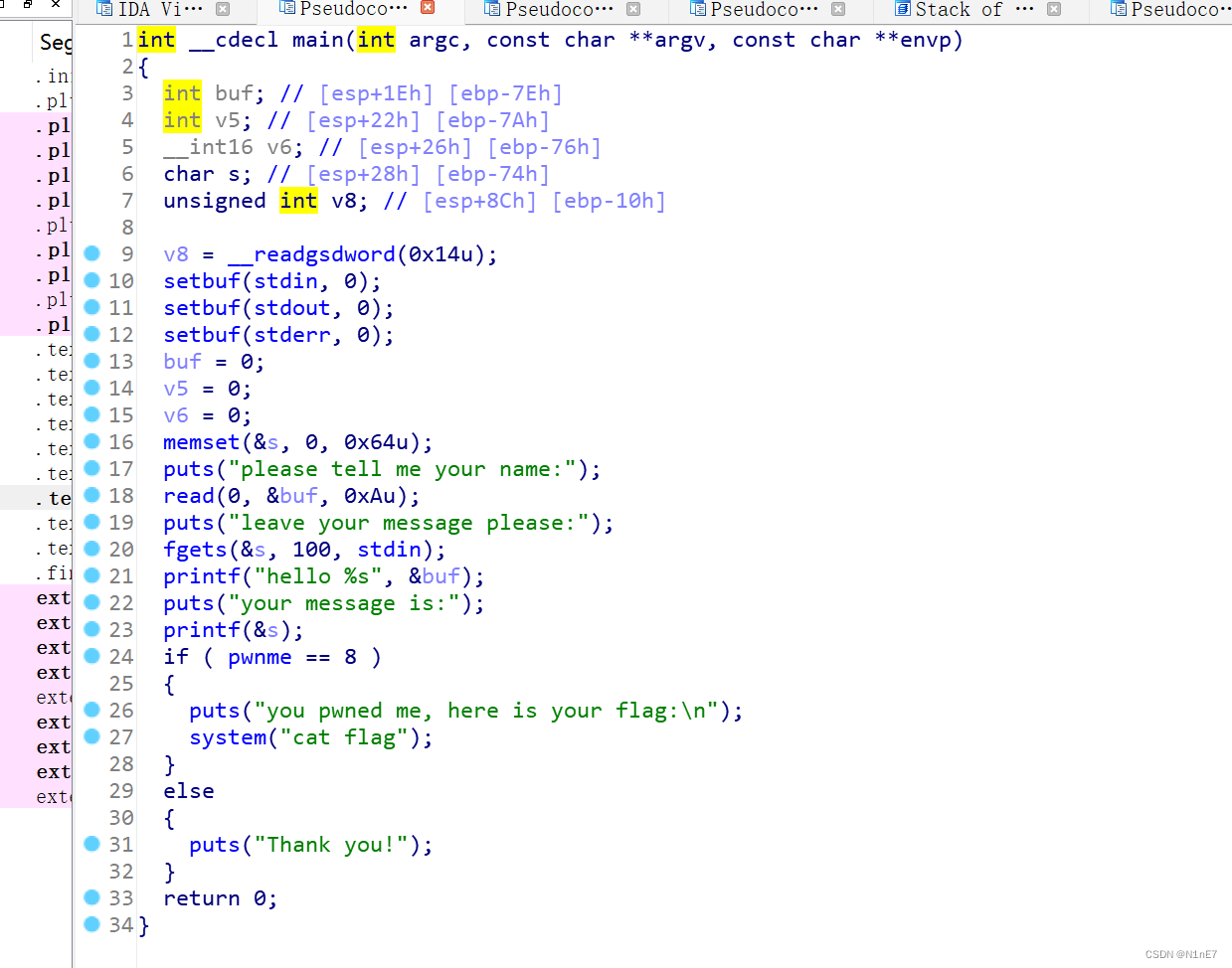Click line number 25 in the gutter
Image resolution: width=1232 pixels, height=968 pixels.
(121, 684)
